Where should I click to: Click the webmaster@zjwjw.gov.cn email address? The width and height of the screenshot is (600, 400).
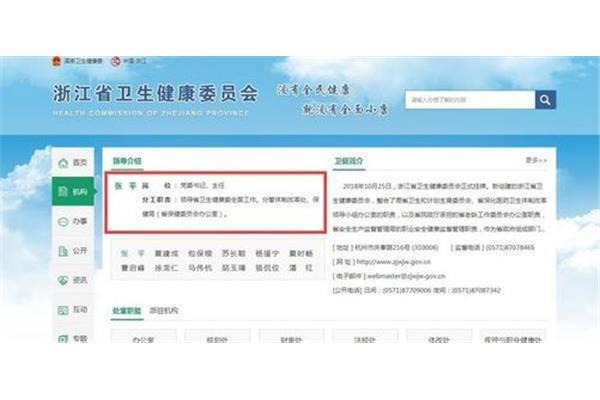[406, 276]
